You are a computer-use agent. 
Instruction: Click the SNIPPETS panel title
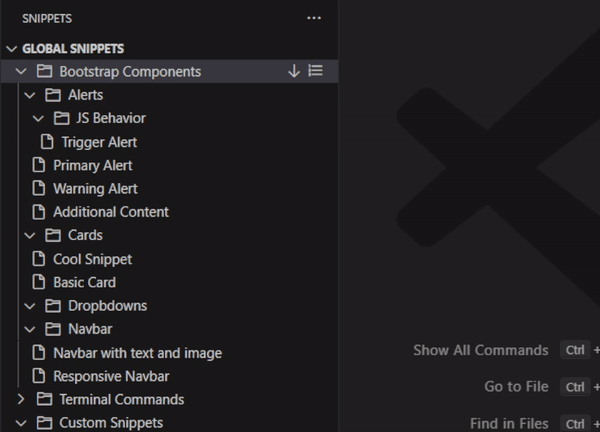pyautogui.click(x=47, y=18)
